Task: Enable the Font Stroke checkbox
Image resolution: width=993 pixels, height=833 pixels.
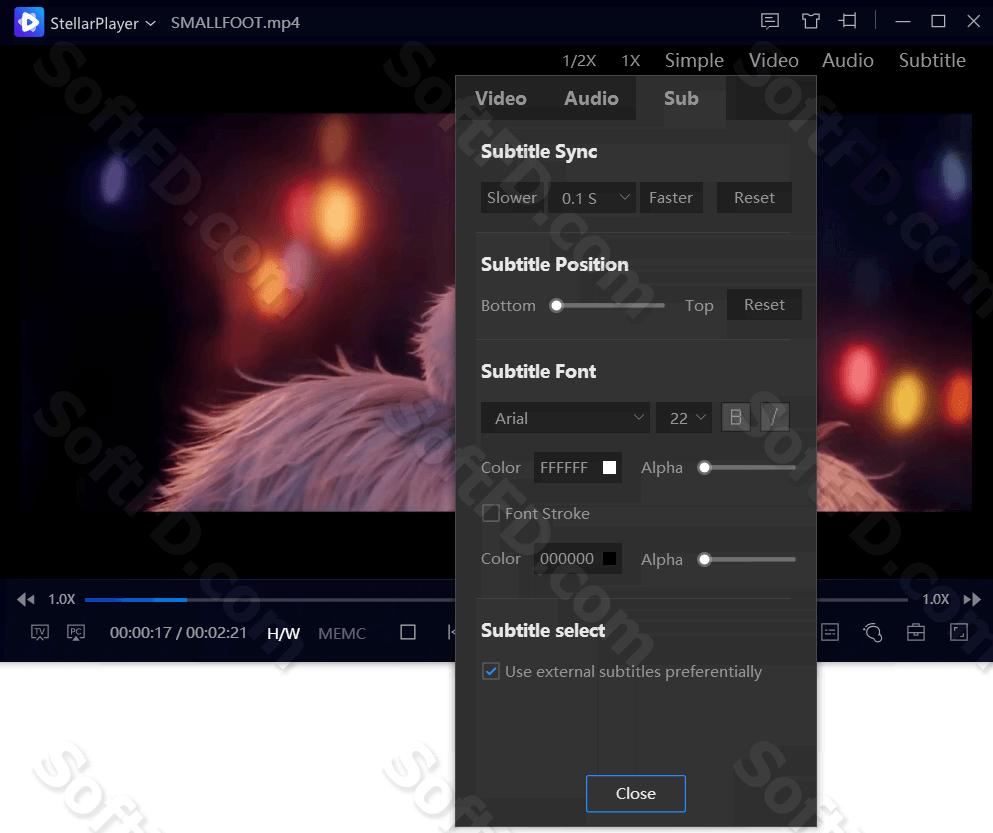Action: 491,513
